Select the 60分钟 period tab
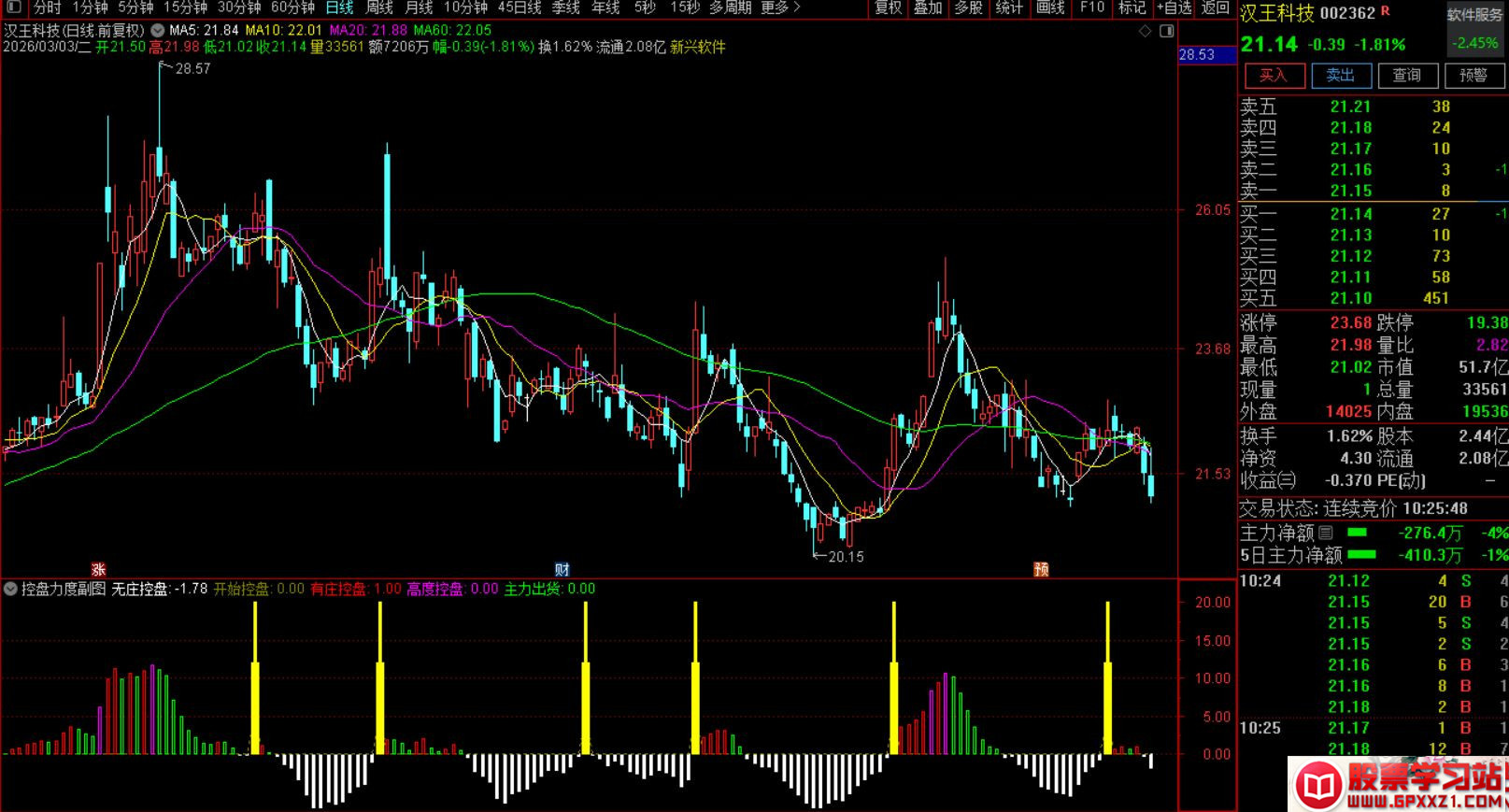1509x812 pixels. pyautogui.click(x=292, y=7)
